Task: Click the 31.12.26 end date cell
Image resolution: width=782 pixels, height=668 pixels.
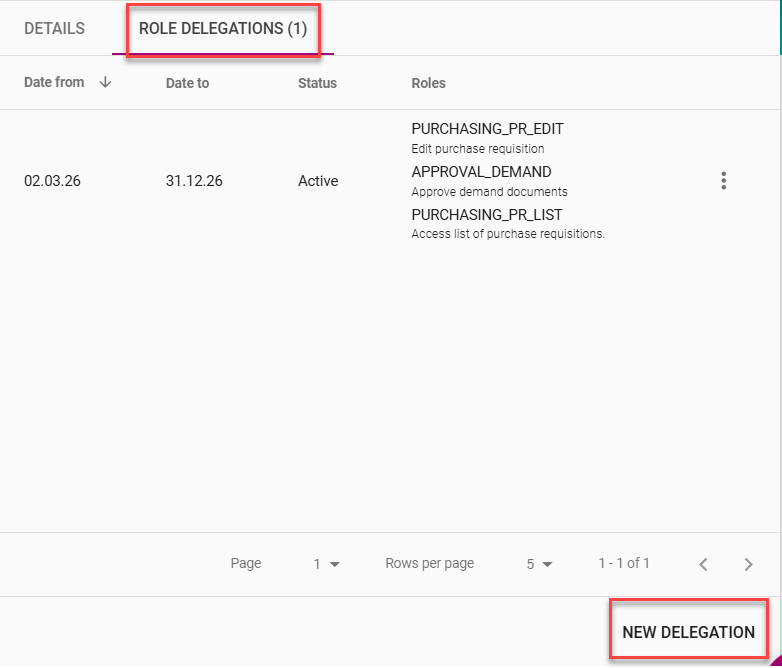Action: pyautogui.click(x=194, y=181)
